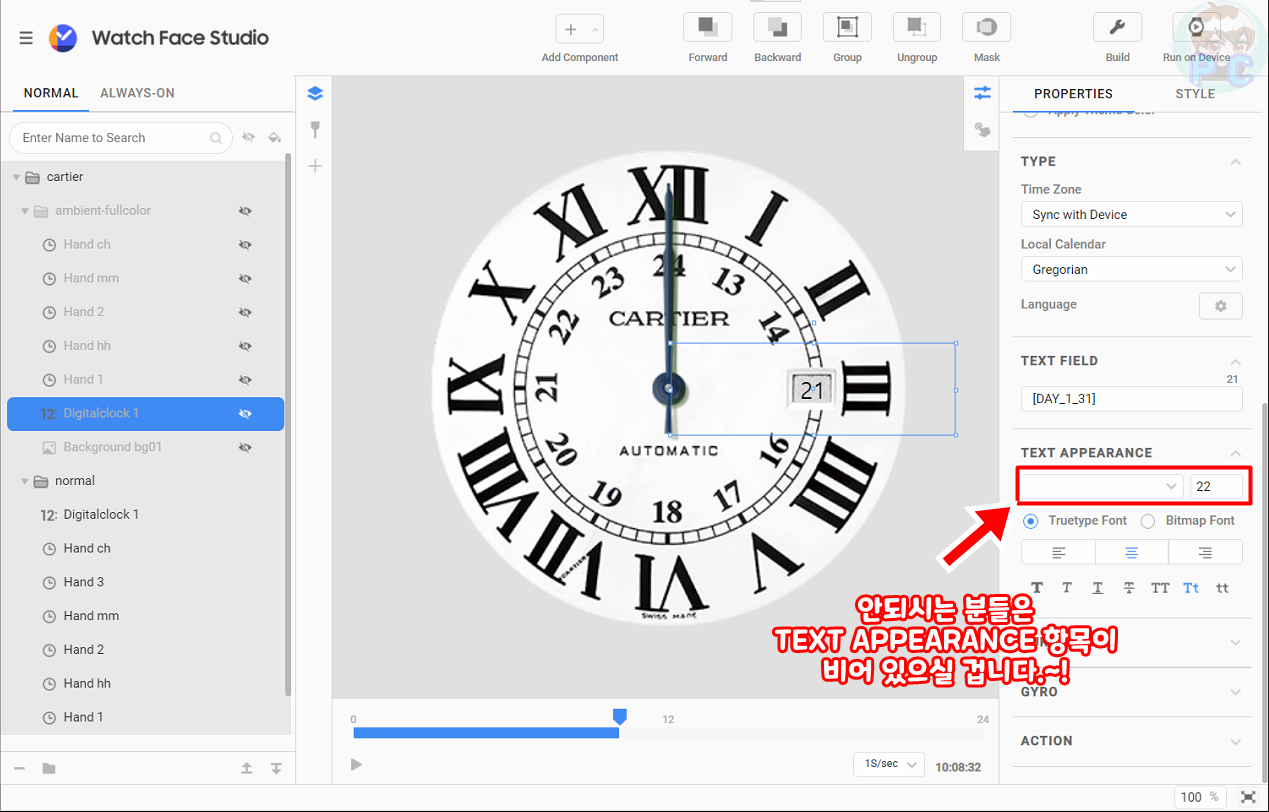Toggle visibility of ambient Hand 1
The image size is (1269, 812).
(245, 380)
